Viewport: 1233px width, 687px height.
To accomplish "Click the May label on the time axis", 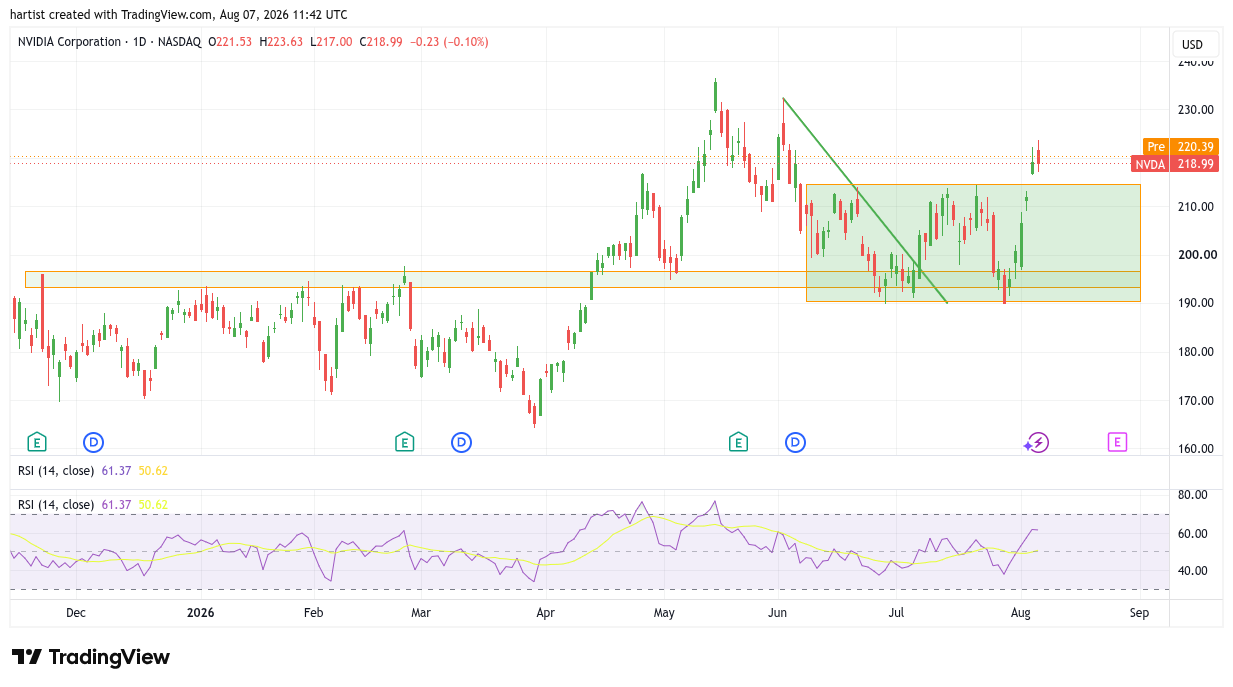I will [x=665, y=612].
